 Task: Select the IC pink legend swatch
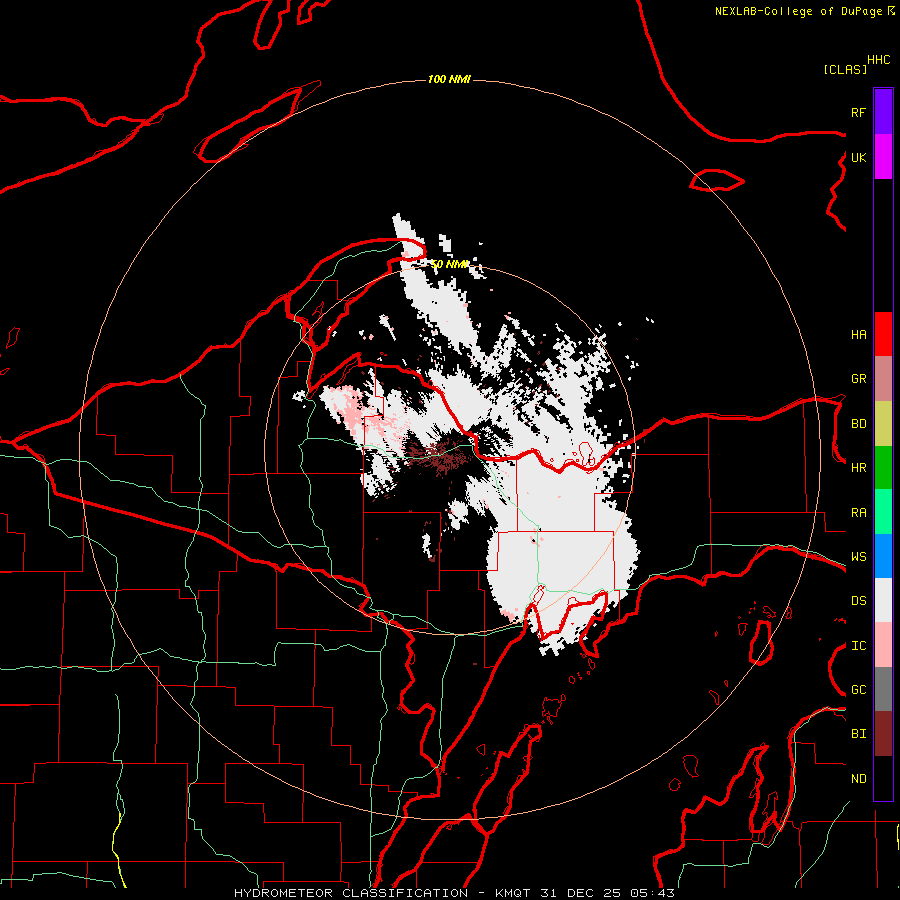point(883,645)
